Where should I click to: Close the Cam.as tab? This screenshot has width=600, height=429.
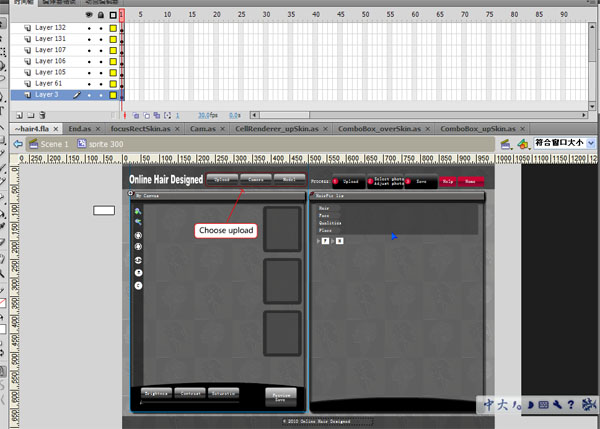point(222,129)
